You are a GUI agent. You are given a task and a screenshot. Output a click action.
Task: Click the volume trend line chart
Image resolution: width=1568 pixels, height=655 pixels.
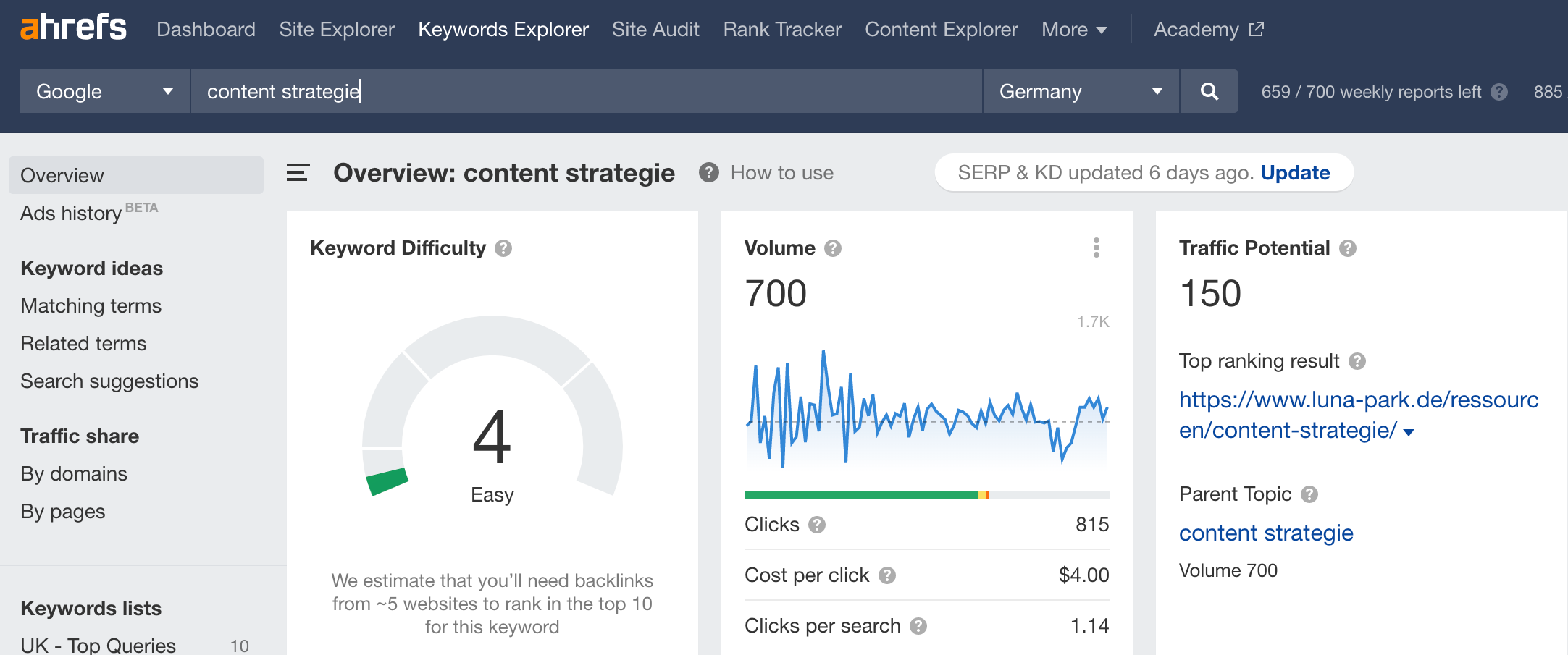coord(927,409)
